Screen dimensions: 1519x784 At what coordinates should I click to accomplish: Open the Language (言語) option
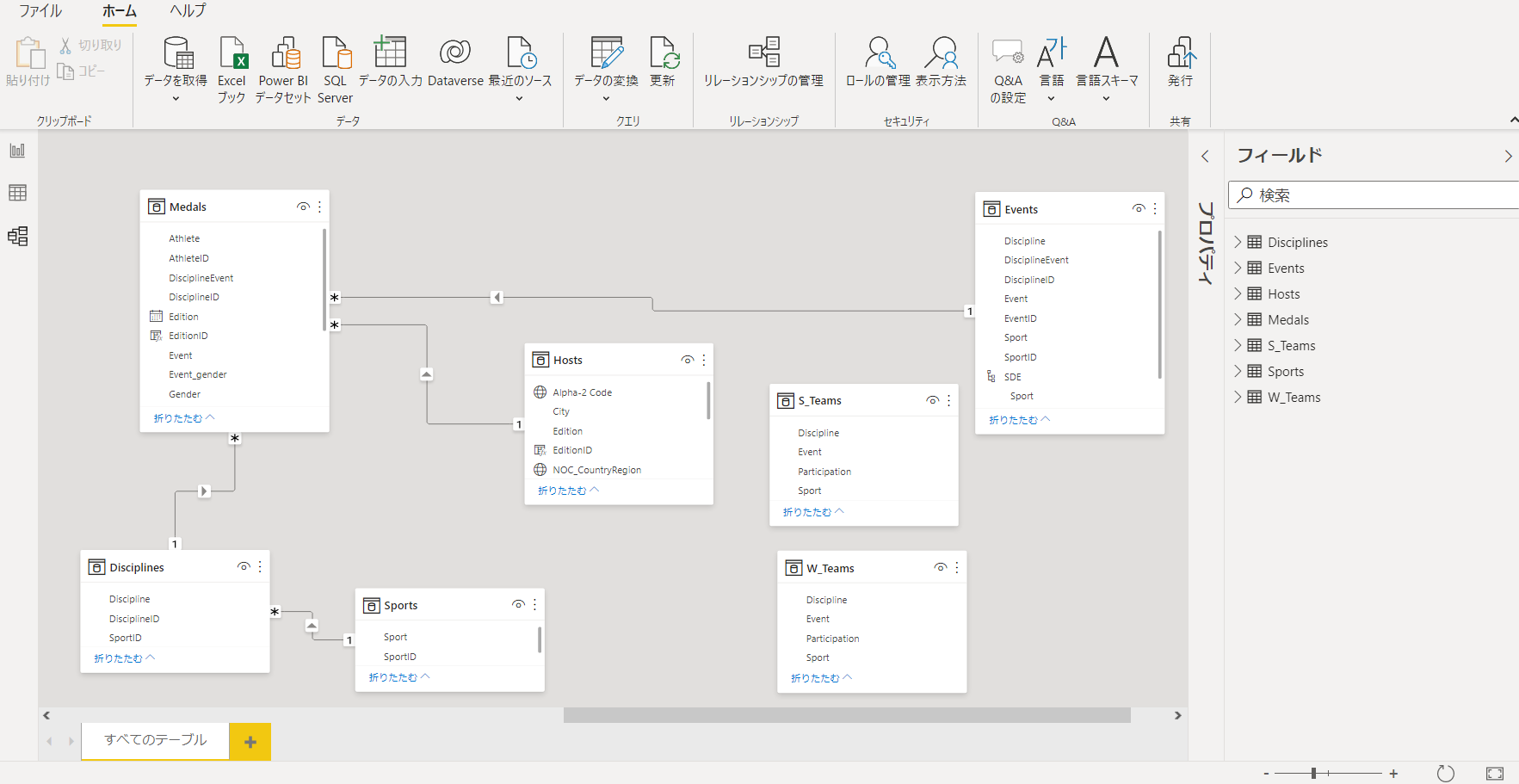tap(1052, 69)
